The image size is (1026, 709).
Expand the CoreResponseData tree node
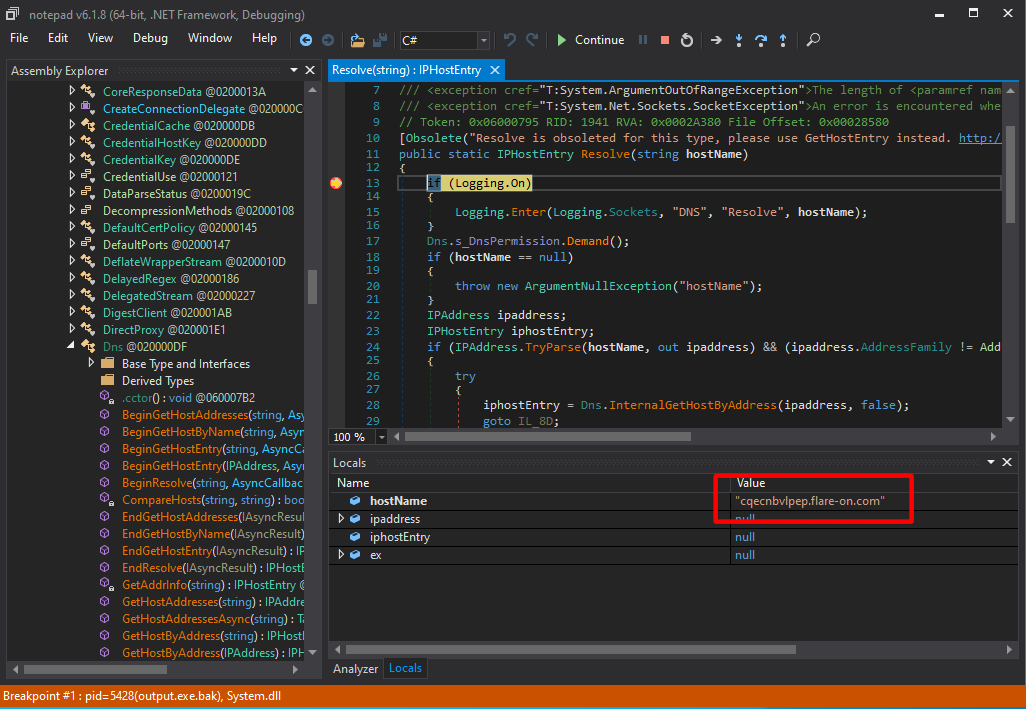coord(72,92)
